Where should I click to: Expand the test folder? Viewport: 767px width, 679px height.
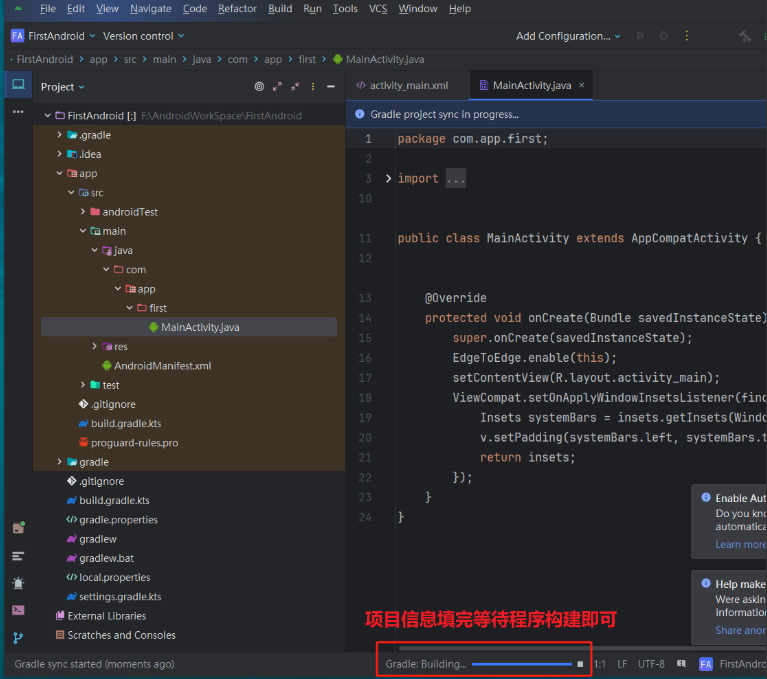point(83,385)
